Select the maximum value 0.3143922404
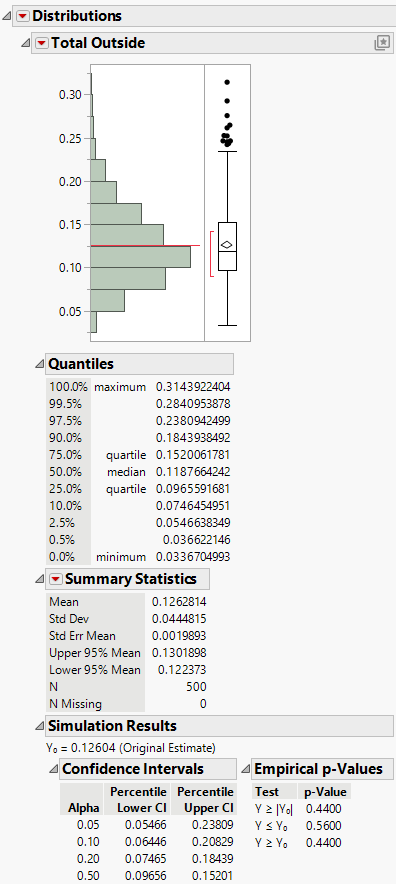The width and height of the screenshot is (396, 884). point(193,387)
